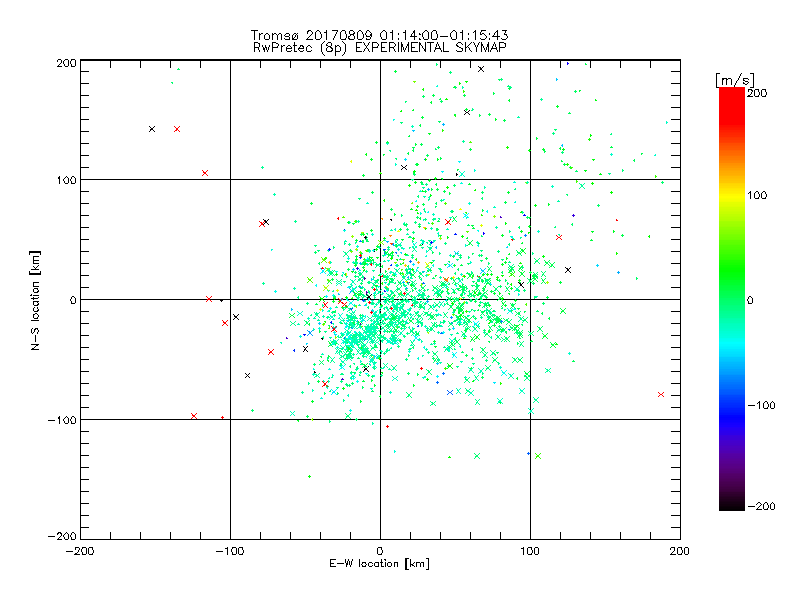Click the yellow band of the colorbar near 100
Screen dimensions: 800x600
(732, 196)
